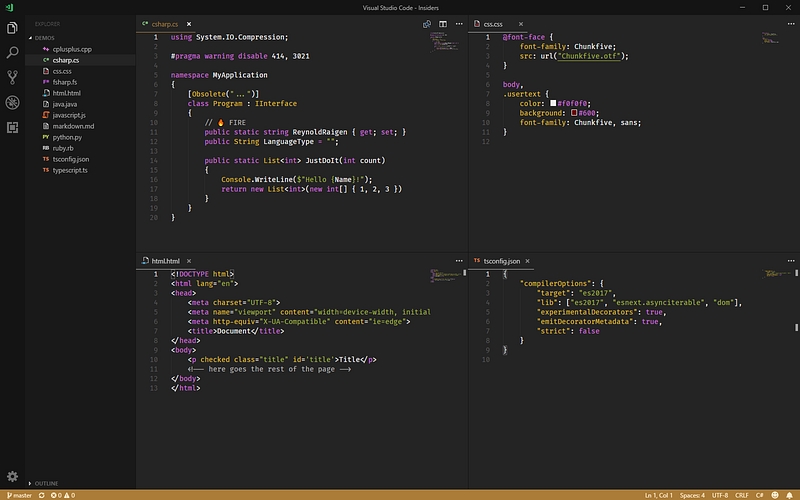Click the split editor icon

[x=443, y=22]
